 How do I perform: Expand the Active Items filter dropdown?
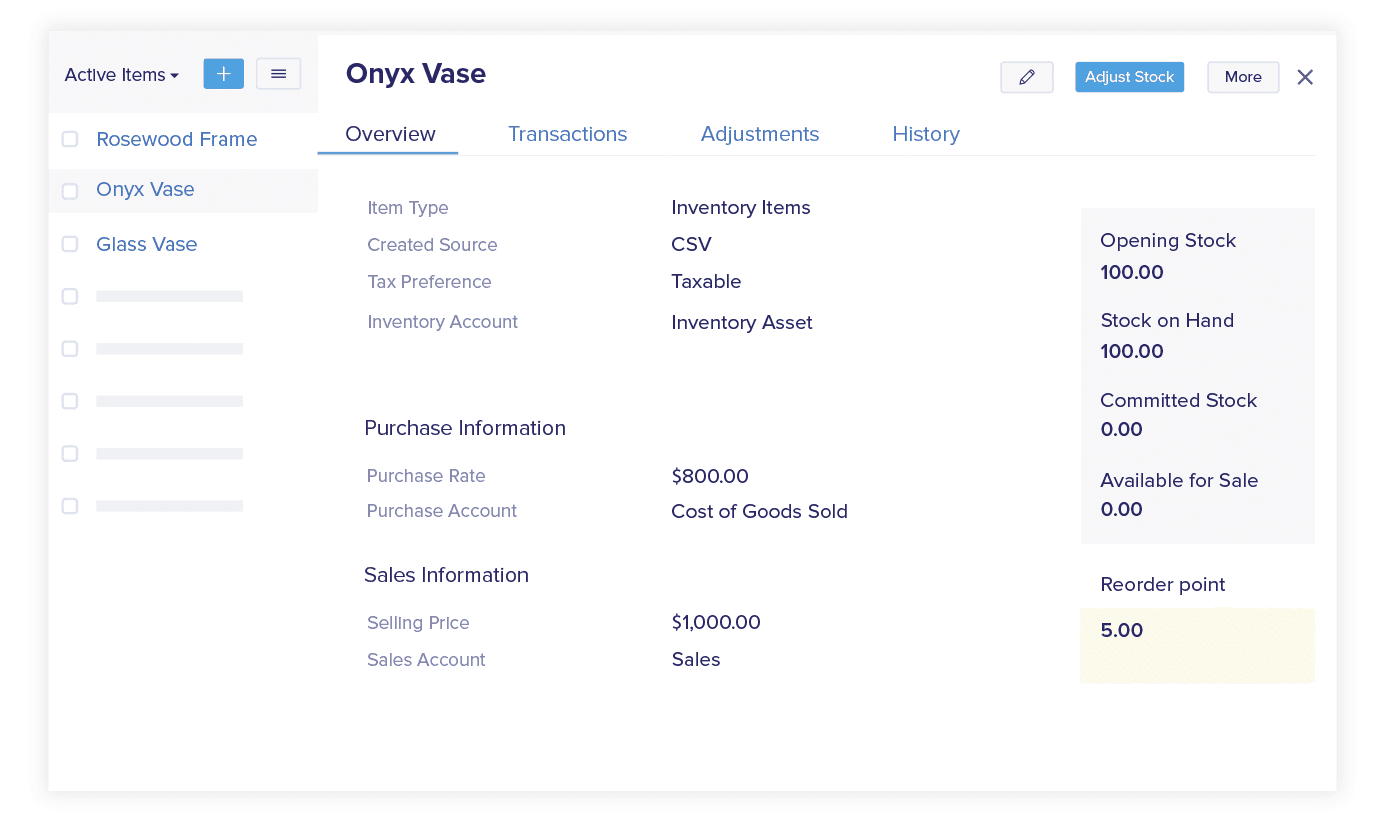coord(121,75)
